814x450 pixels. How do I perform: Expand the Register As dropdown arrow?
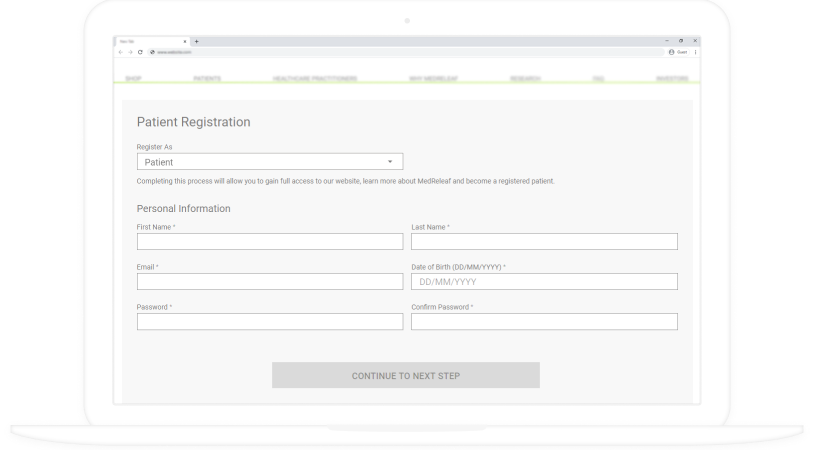(390, 162)
